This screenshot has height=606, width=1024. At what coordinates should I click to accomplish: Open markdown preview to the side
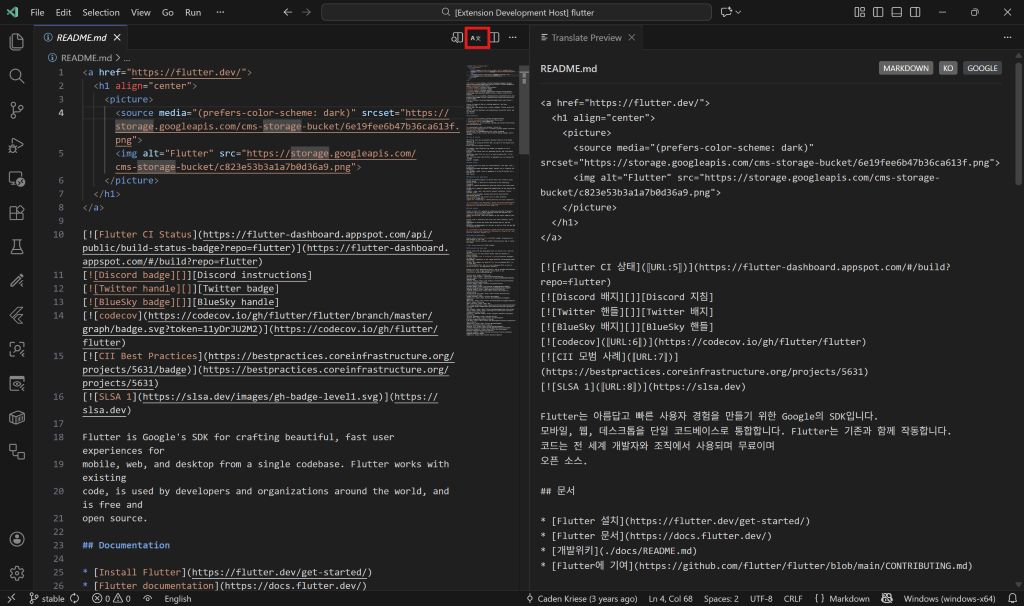[x=456, y=38]
